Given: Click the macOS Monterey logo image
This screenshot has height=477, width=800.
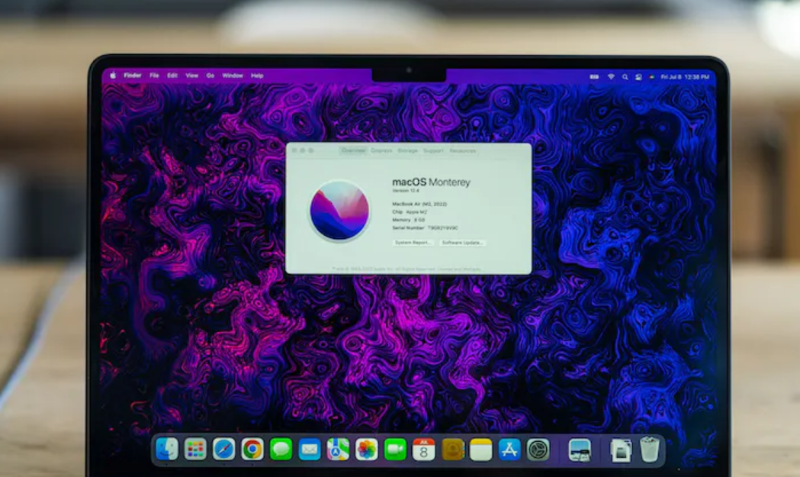Looking at the screenshot, I should click(x=339, y=210).
